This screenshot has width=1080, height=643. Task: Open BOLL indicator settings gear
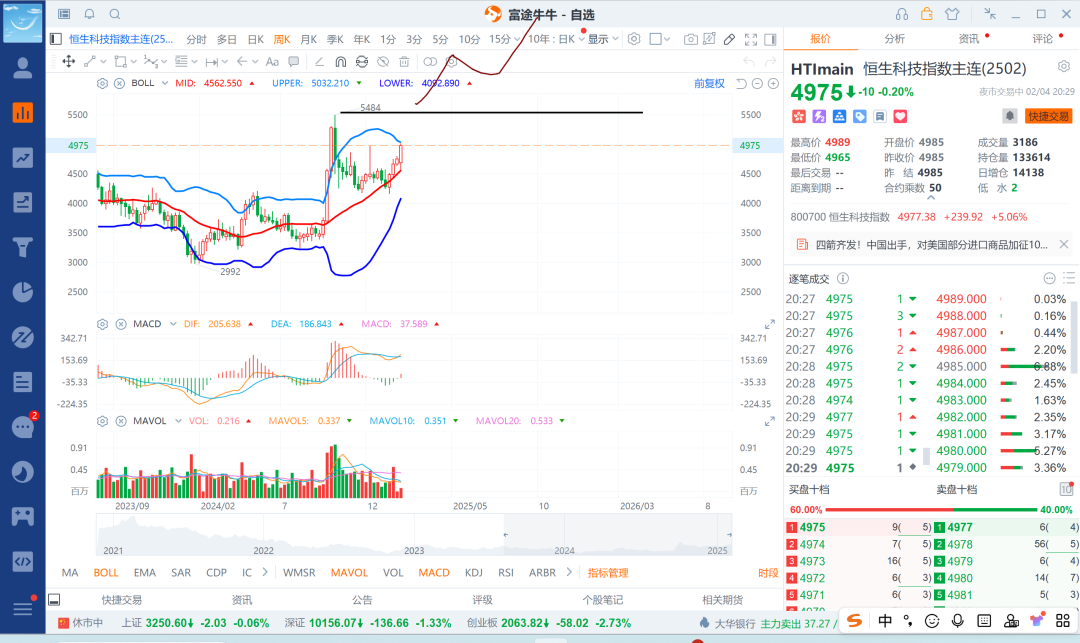pyautogui.click(x=103, y=83)
